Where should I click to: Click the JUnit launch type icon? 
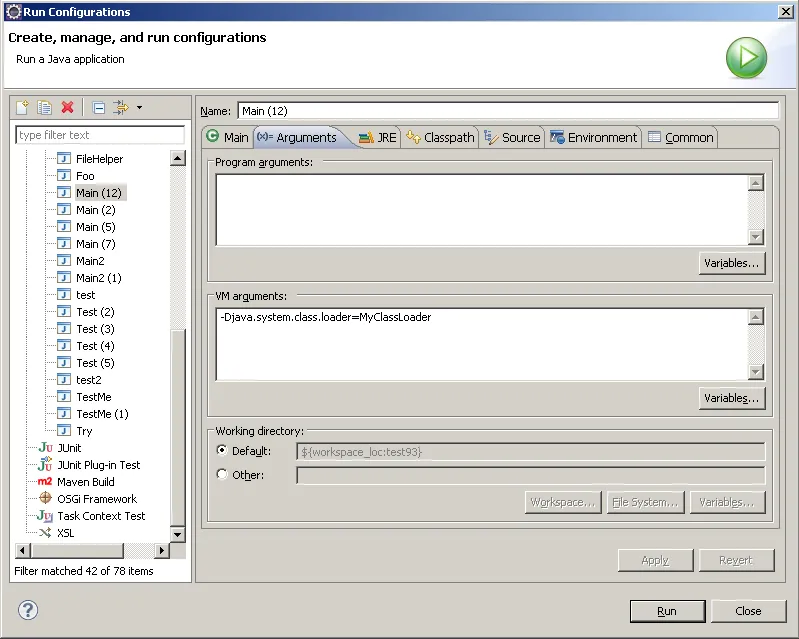pos(45,447)
